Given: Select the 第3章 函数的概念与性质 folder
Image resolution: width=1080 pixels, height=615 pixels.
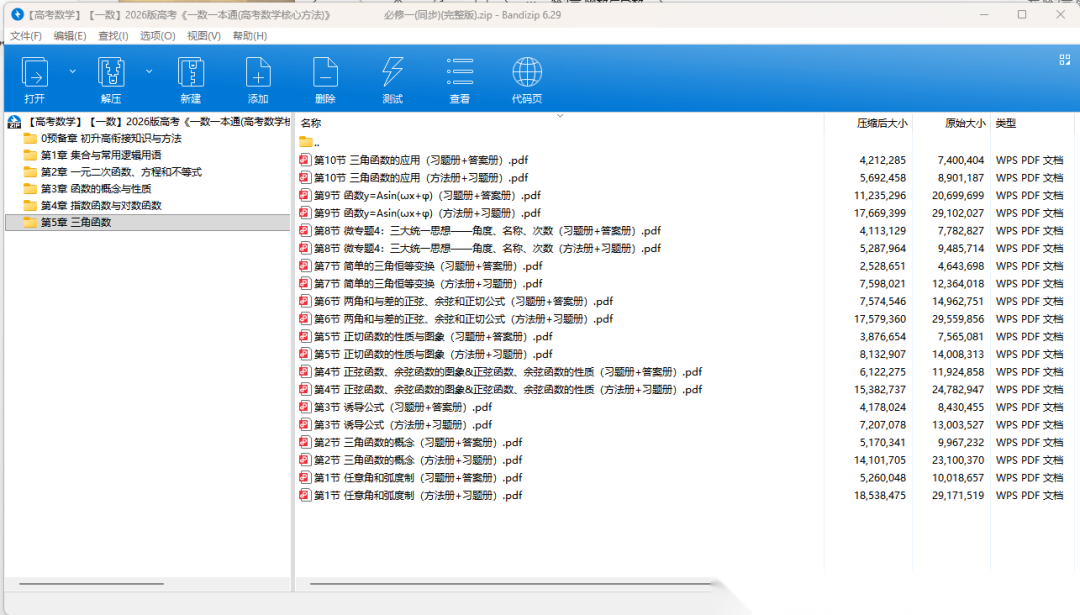Looking at the screenshot, I should 96,188.
